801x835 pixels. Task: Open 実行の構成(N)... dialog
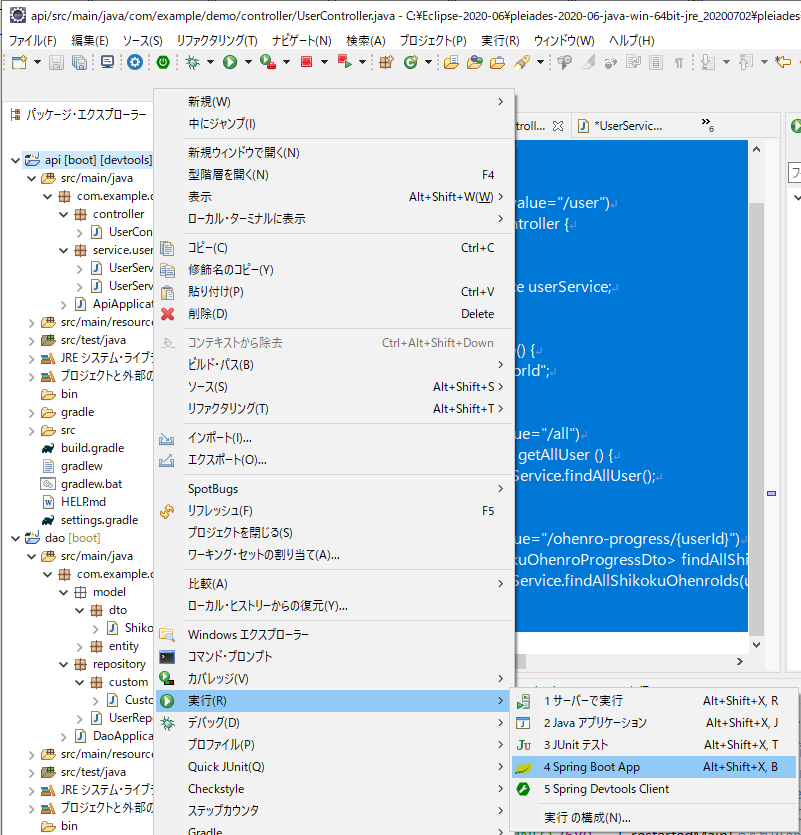(654, 817)
